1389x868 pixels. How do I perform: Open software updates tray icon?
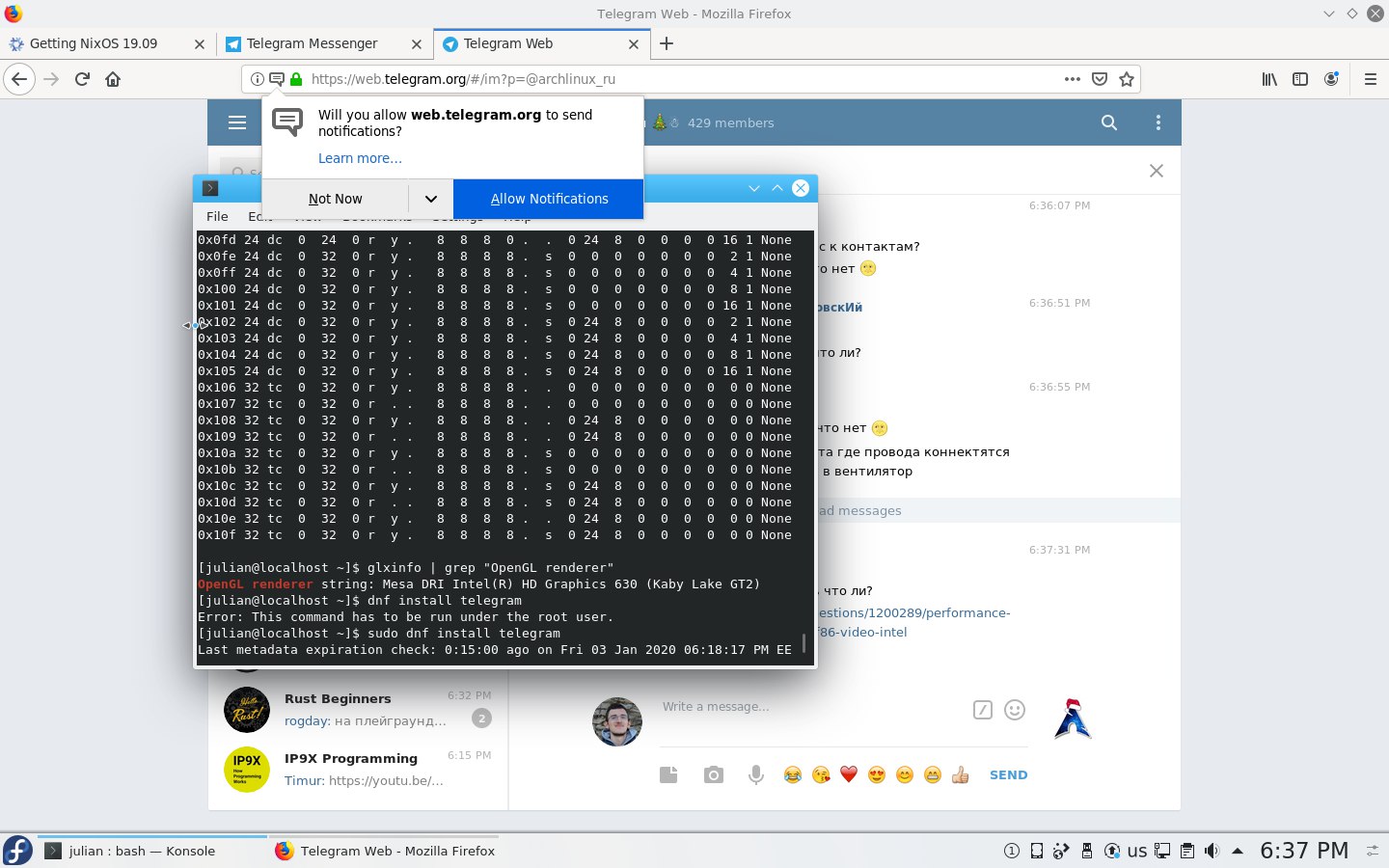tap(1112, 851)
